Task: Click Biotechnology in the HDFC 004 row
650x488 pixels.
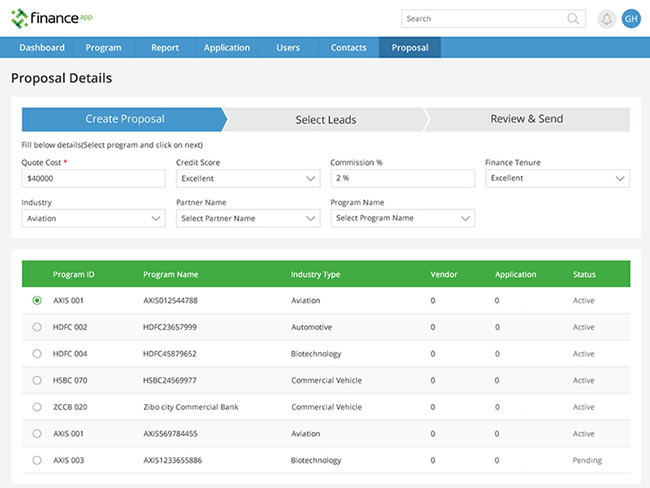Action: [x=316, y=354]
